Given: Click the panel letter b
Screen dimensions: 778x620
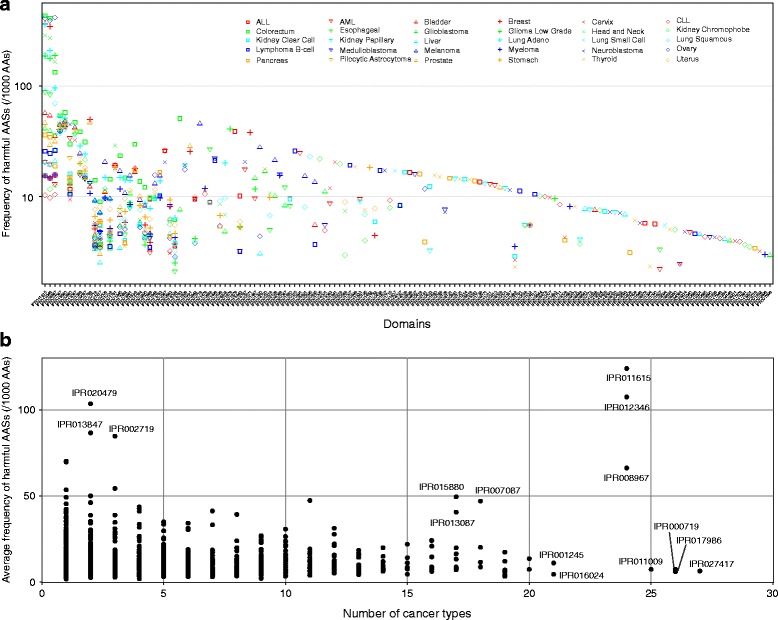Looking at the screenshot, I should click(6, 341).
